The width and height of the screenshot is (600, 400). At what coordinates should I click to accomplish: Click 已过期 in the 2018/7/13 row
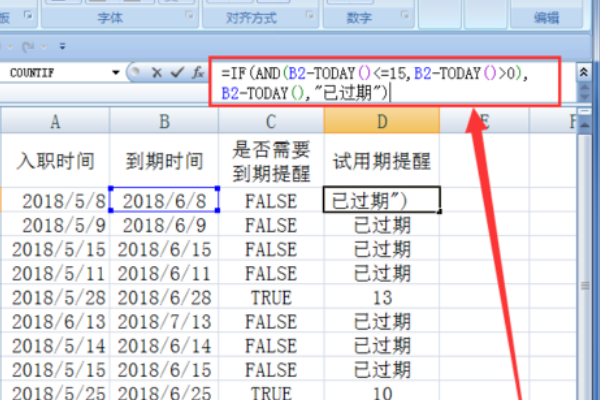pos(382,320)
